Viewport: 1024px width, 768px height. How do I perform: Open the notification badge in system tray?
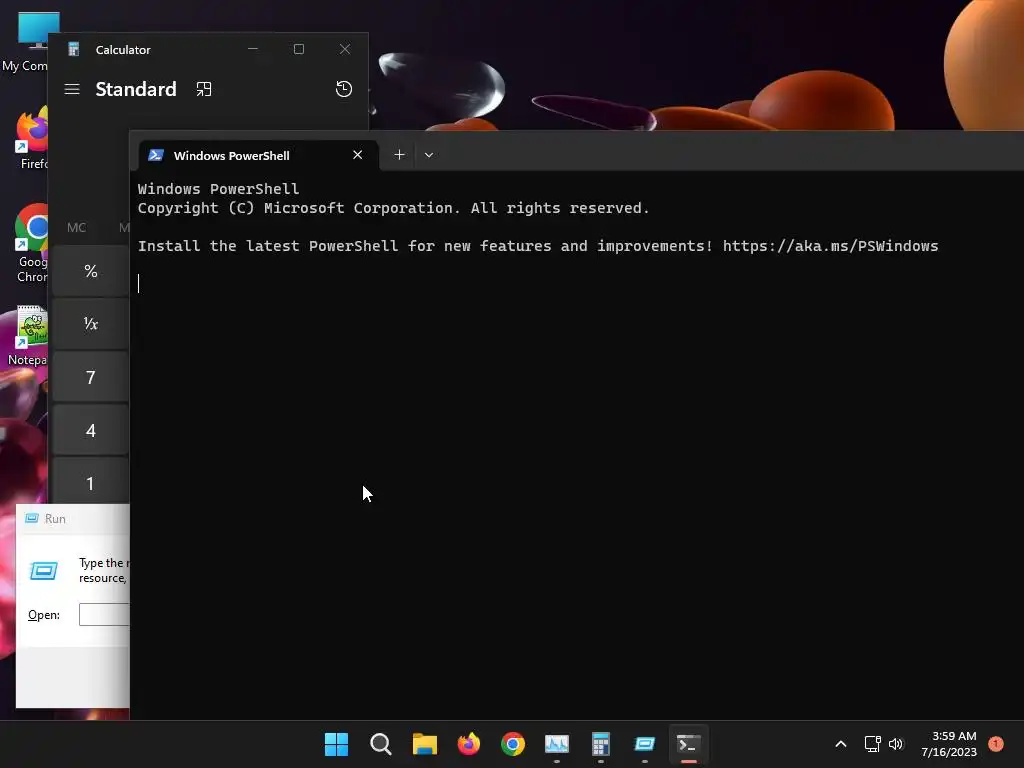click(x=996, y=743)
